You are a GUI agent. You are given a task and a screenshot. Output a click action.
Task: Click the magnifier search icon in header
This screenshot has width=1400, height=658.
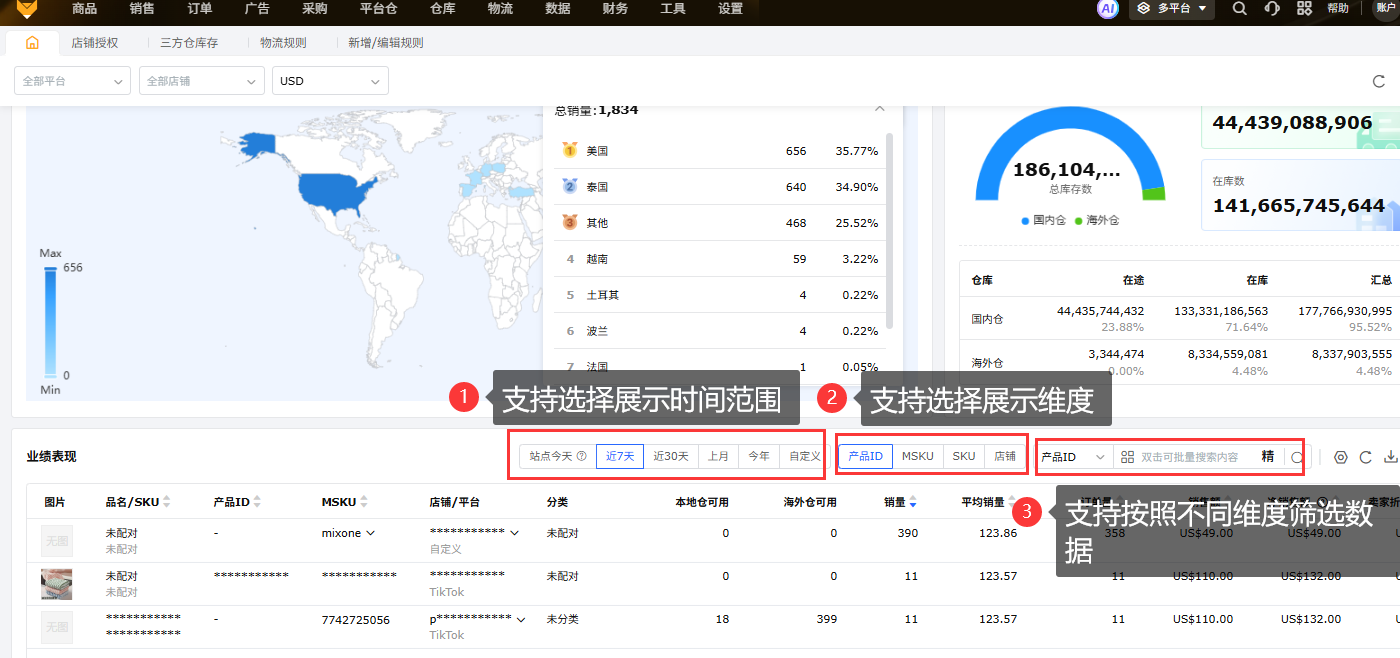[x=1239, y=9]
